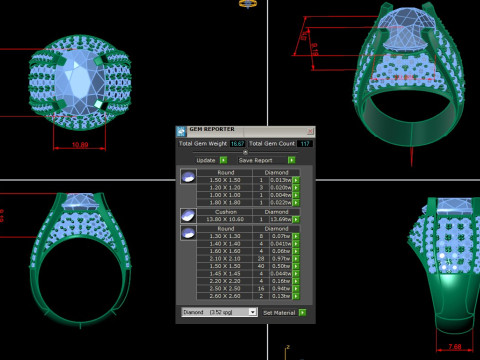Viewport: 480px width, 360px height.
Task: Click the green arrow on the 0.013tw row
Action: tap(296, 180)
